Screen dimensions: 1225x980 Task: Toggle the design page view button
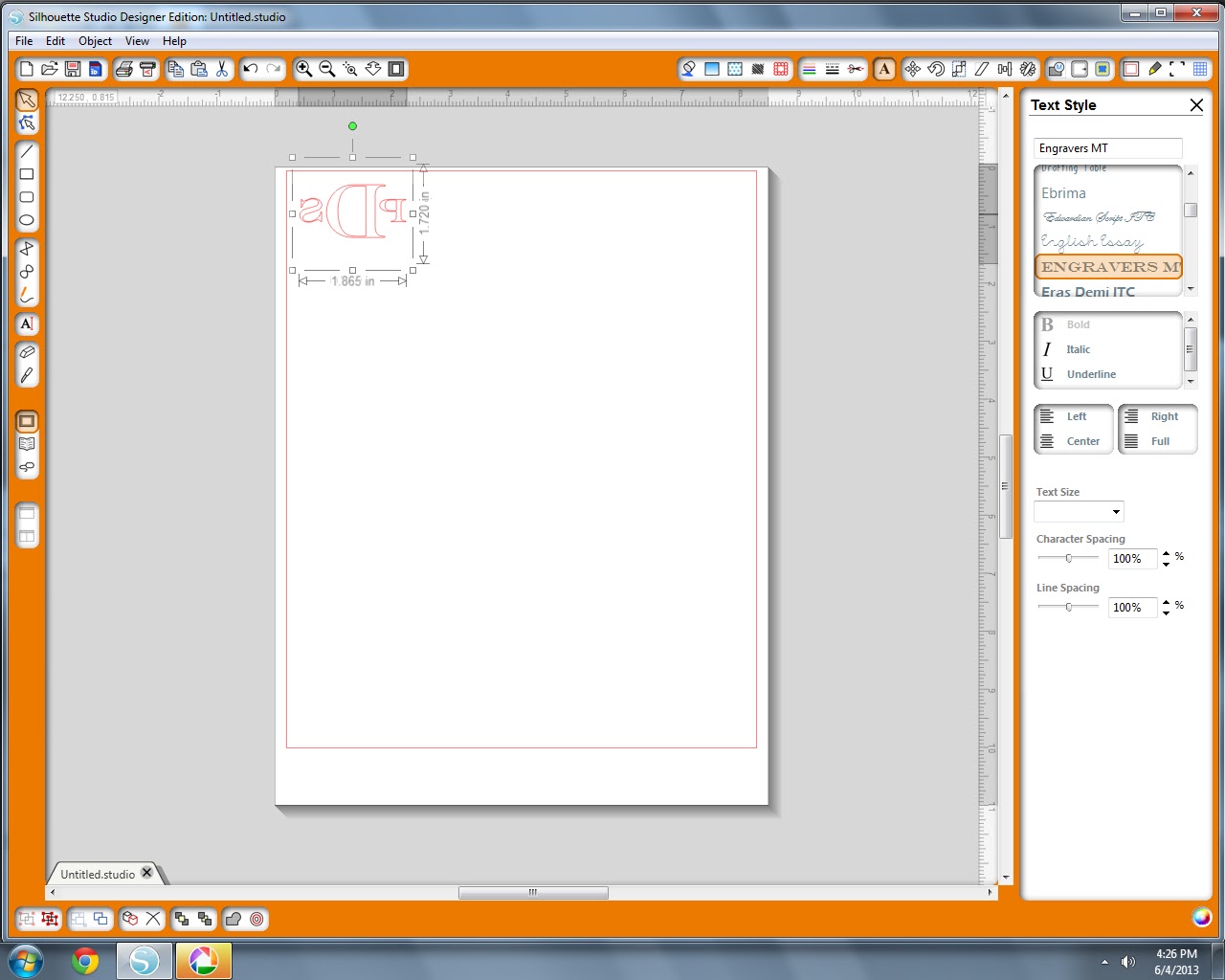tap(27, 421)
